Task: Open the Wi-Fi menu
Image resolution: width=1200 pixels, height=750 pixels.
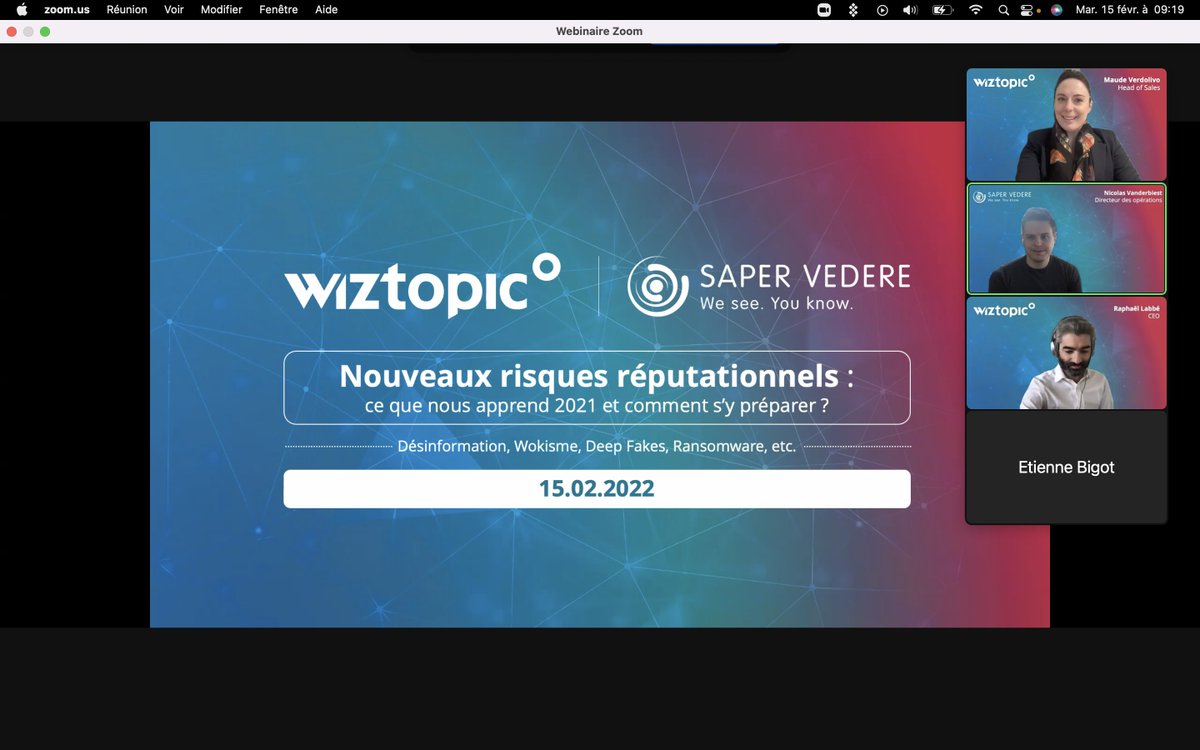Action: [x=975, y=9]
